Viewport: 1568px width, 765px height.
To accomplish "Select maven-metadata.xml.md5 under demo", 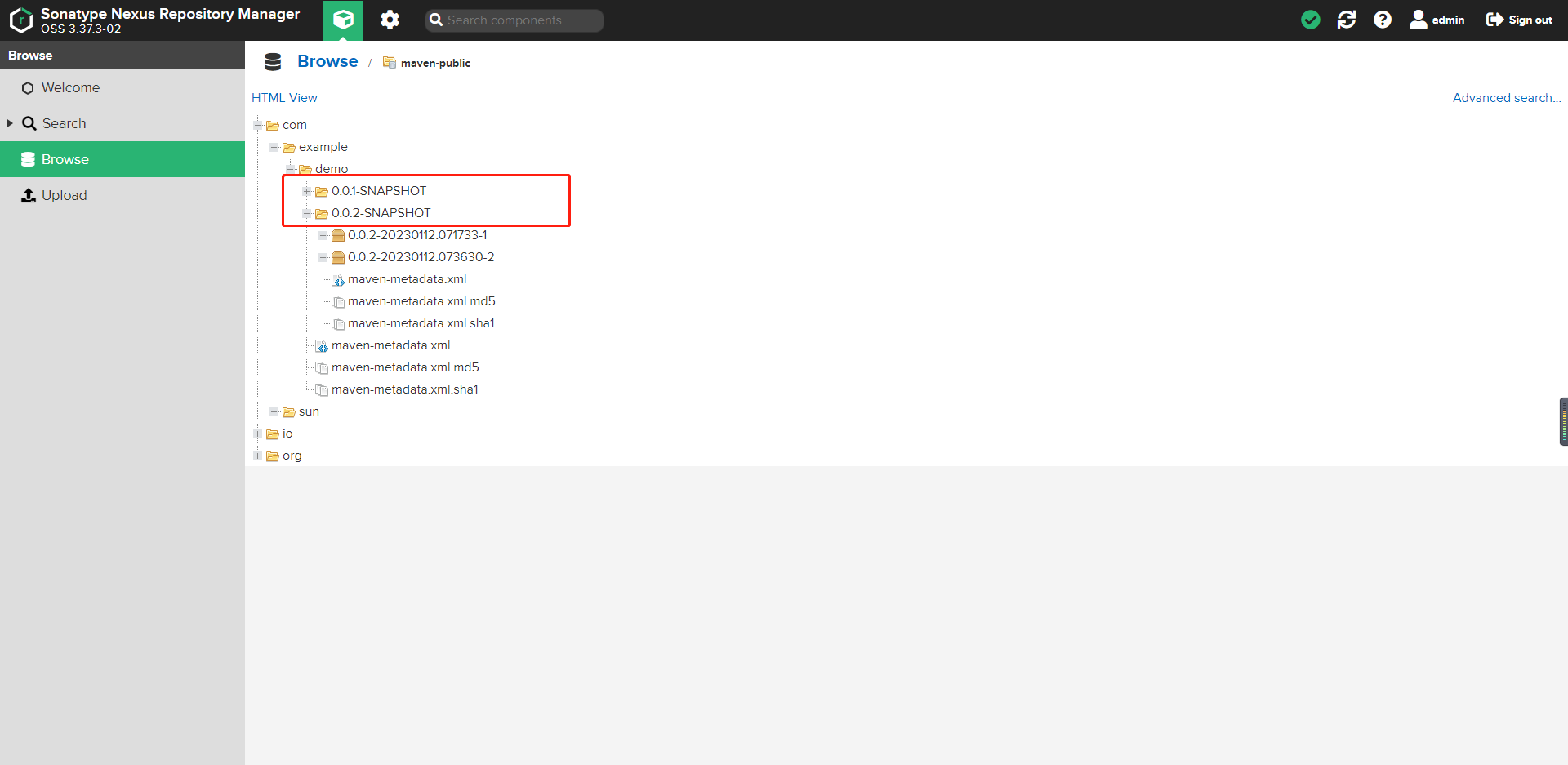I will (x=405, y=367).
